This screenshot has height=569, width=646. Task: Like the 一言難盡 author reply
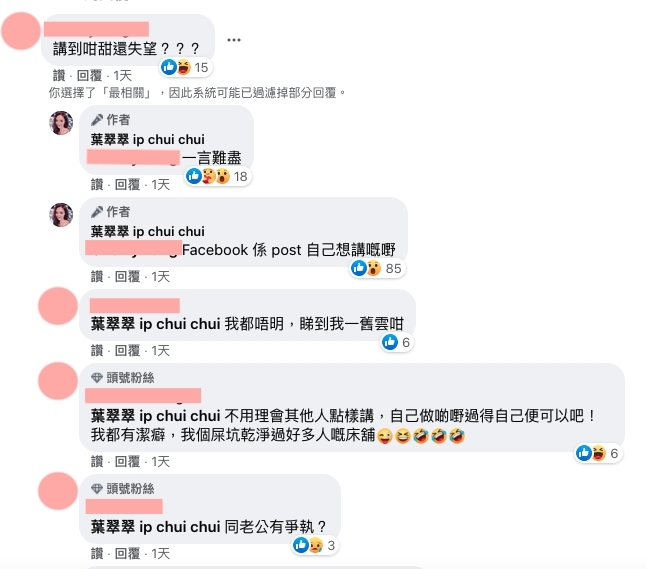(x=97, y=184)
